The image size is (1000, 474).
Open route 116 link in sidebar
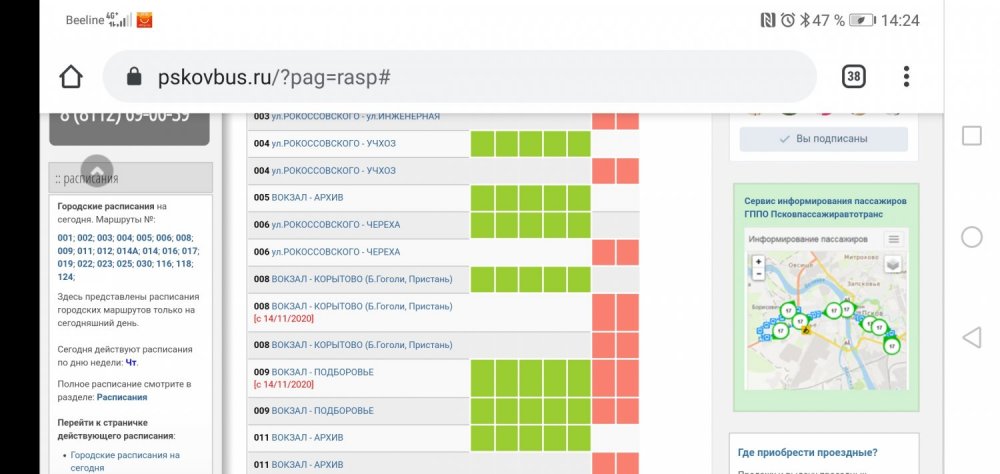tap(164, 263)
